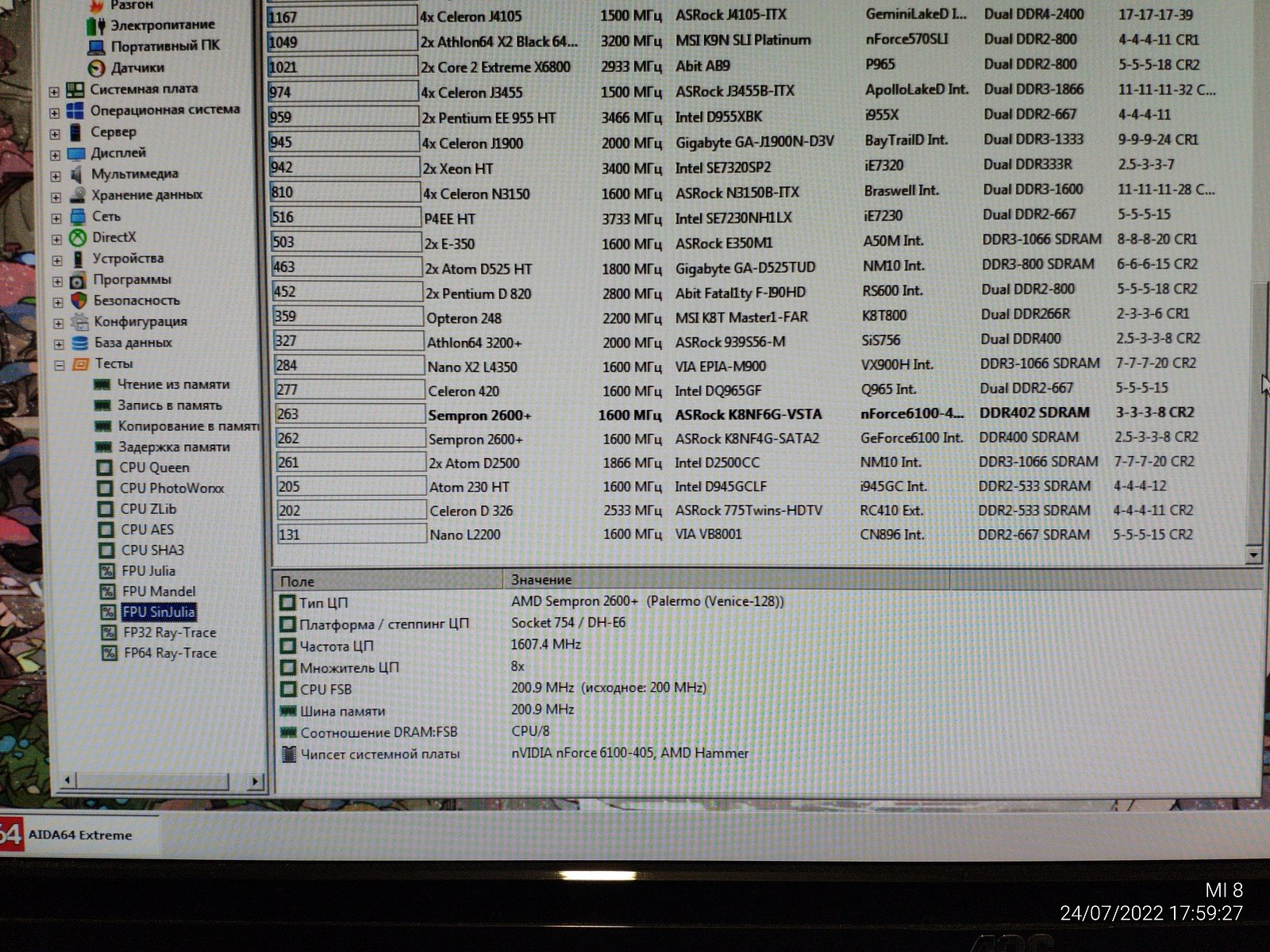This screenshot has height=952, width=1270.
Task: Click the Программы software icon
Action: pos(79,280)
